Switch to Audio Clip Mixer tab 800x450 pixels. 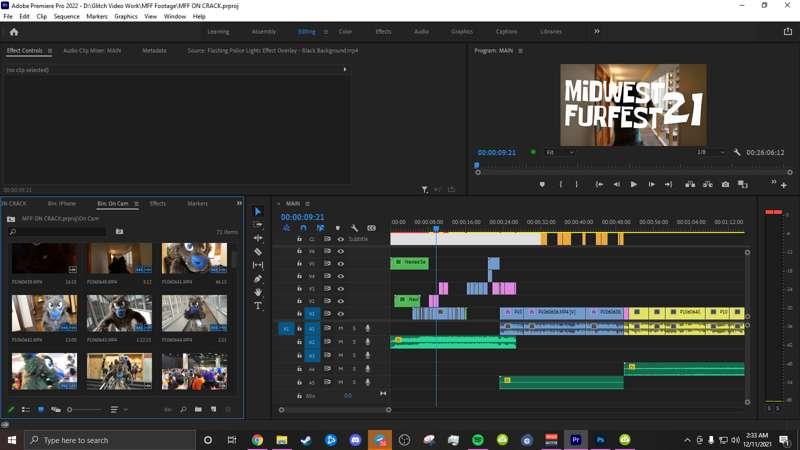pos(92,51)
